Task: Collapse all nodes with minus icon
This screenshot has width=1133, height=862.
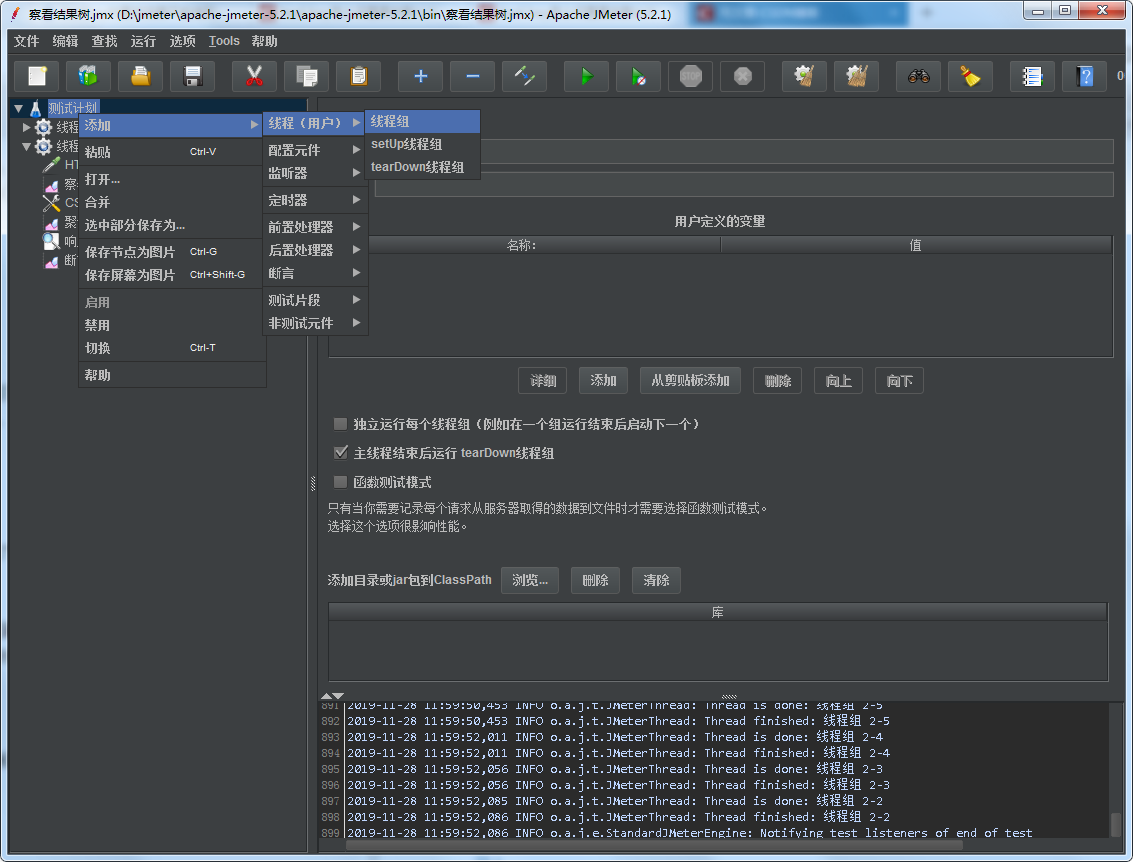Action: click(x=473, y=76)
